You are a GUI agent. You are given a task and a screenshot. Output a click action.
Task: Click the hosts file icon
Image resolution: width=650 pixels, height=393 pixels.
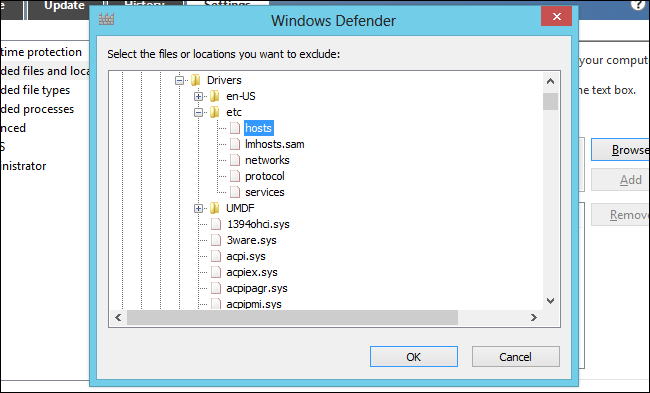(235, 128)
